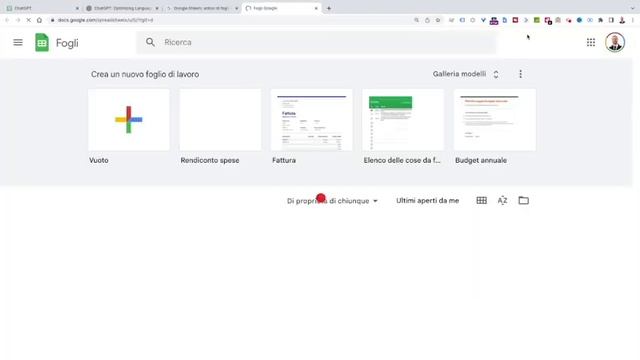Click the search magnifier icon

[x=150, y=42]
